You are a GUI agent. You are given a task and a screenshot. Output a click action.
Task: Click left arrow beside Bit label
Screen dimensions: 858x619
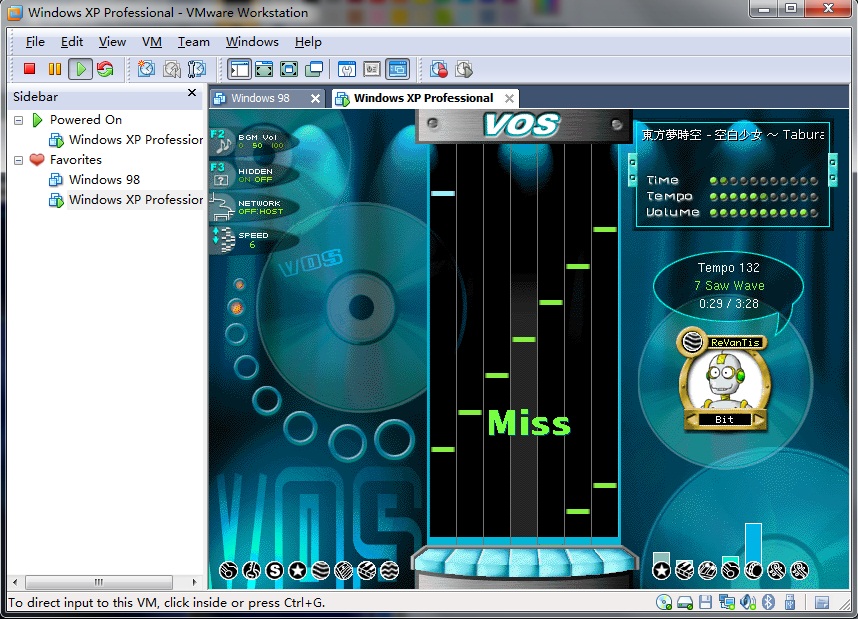692,420
